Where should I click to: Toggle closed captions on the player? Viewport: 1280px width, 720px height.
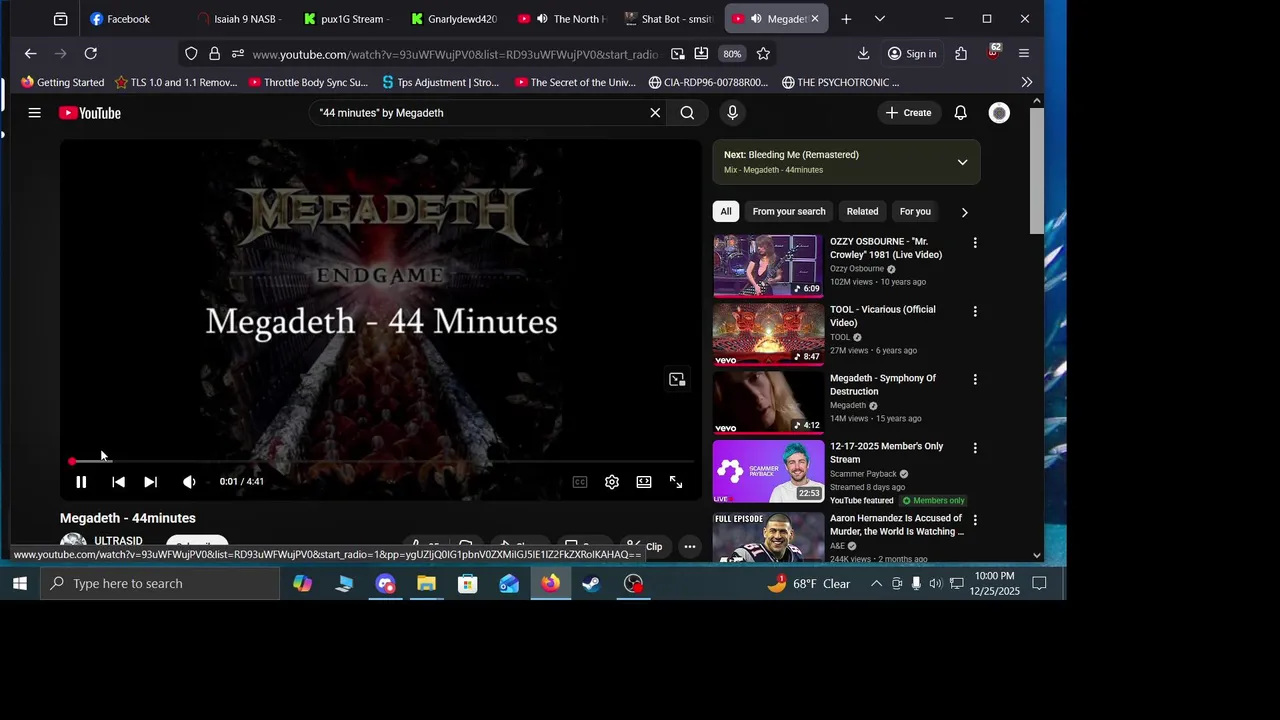coord(580,482)
